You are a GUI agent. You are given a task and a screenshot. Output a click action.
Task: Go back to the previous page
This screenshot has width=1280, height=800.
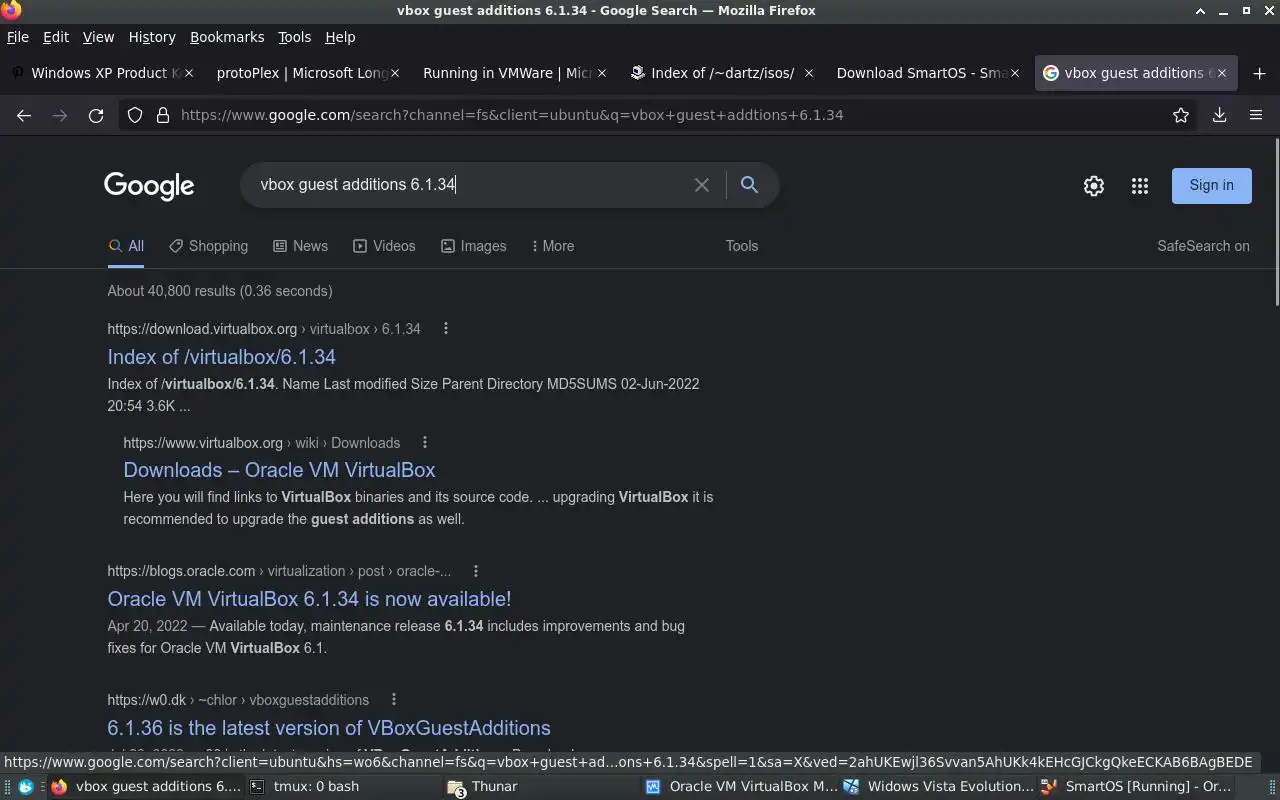point(24,115)
